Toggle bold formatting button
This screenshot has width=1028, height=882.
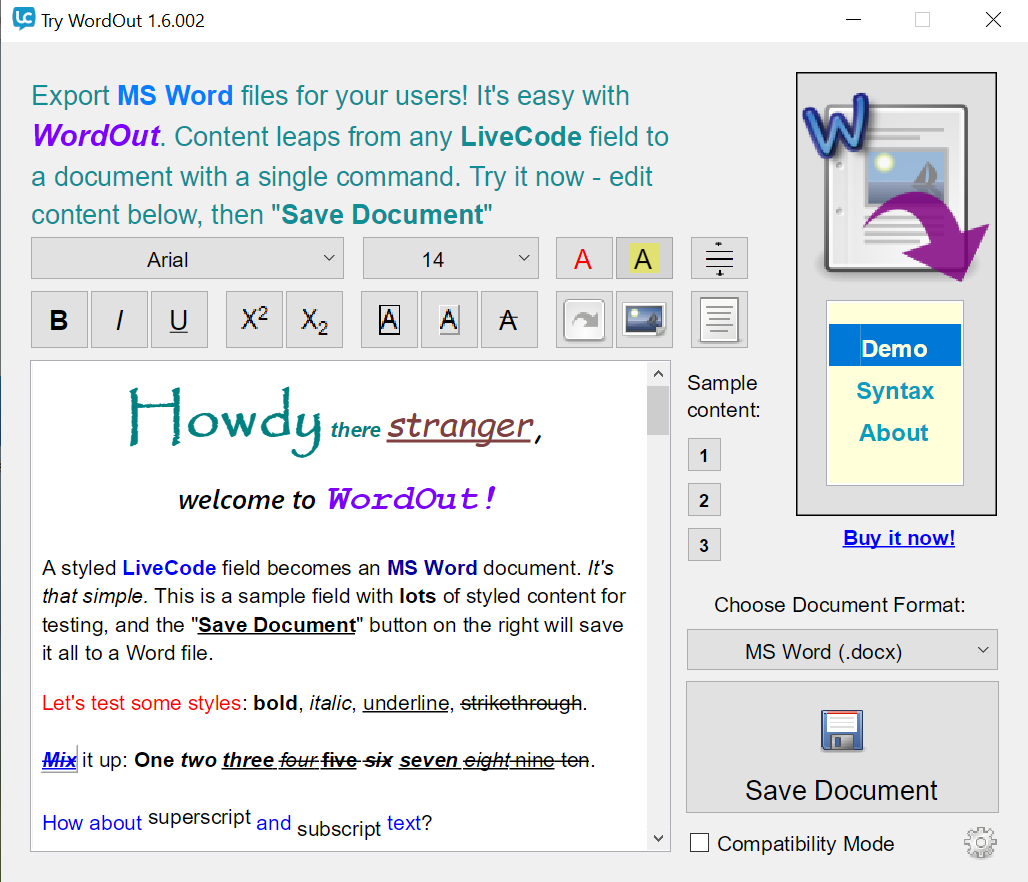pyautogui.click(x=59, y=320)
